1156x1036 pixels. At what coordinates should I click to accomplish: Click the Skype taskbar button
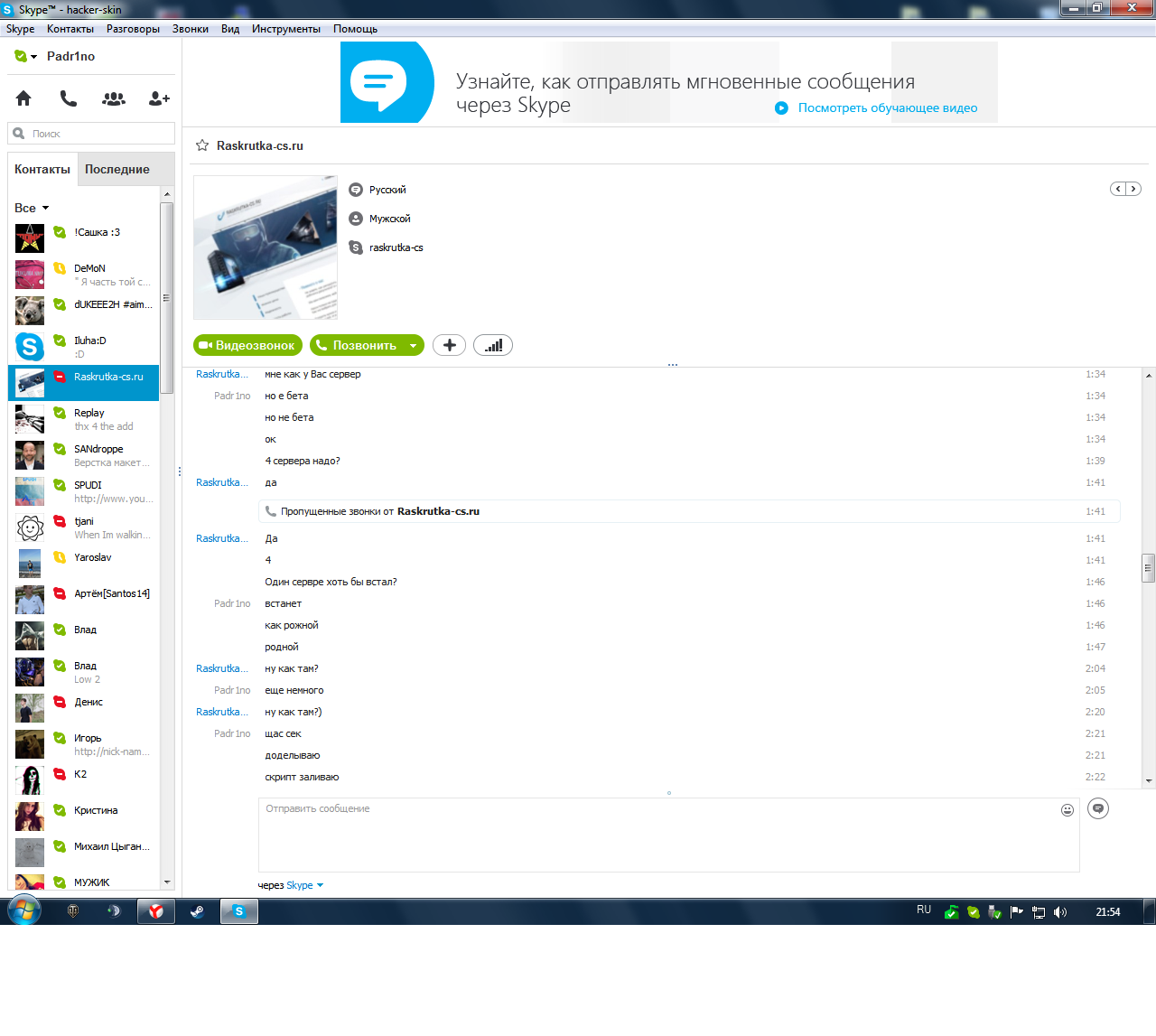point(239,911)
